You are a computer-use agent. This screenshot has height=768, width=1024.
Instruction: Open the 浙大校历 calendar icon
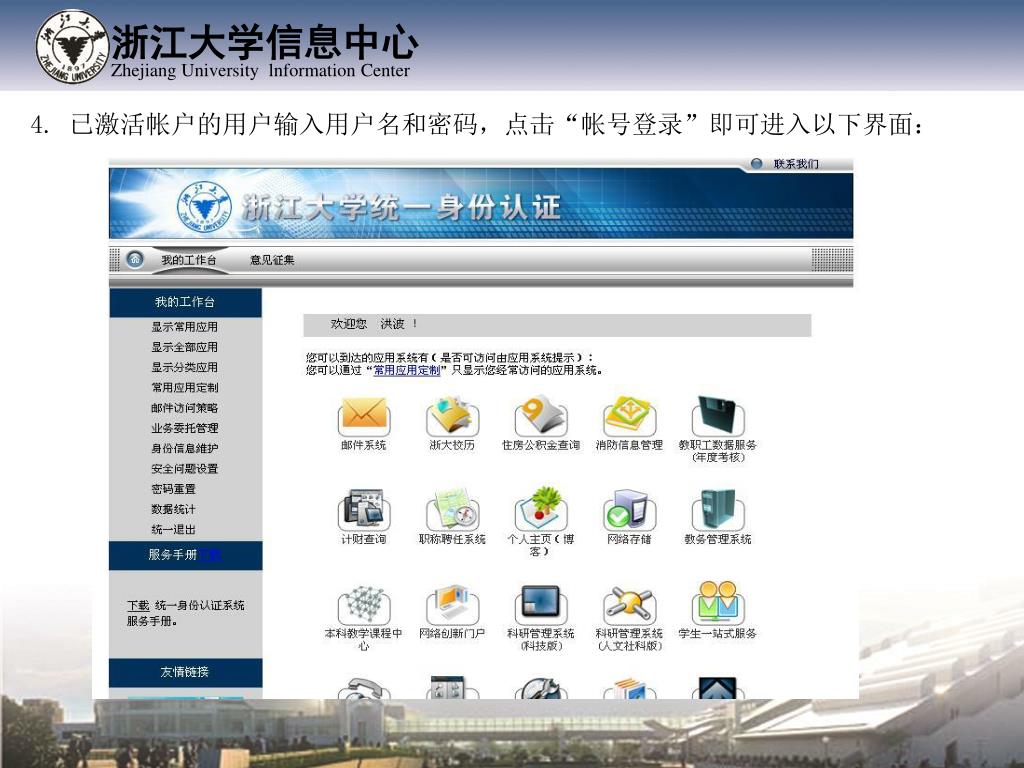[x=452, y=417]
